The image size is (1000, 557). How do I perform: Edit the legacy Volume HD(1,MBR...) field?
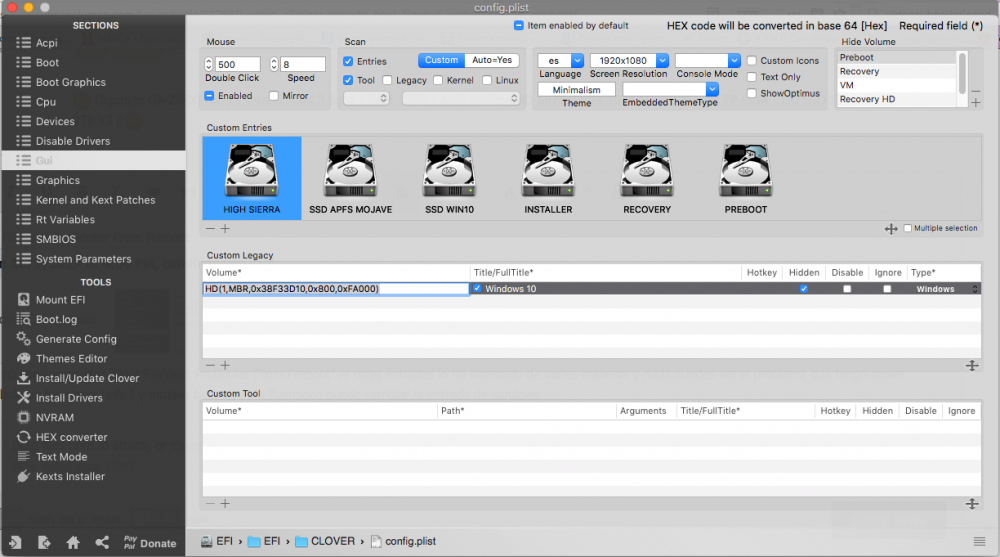(336, 289)
